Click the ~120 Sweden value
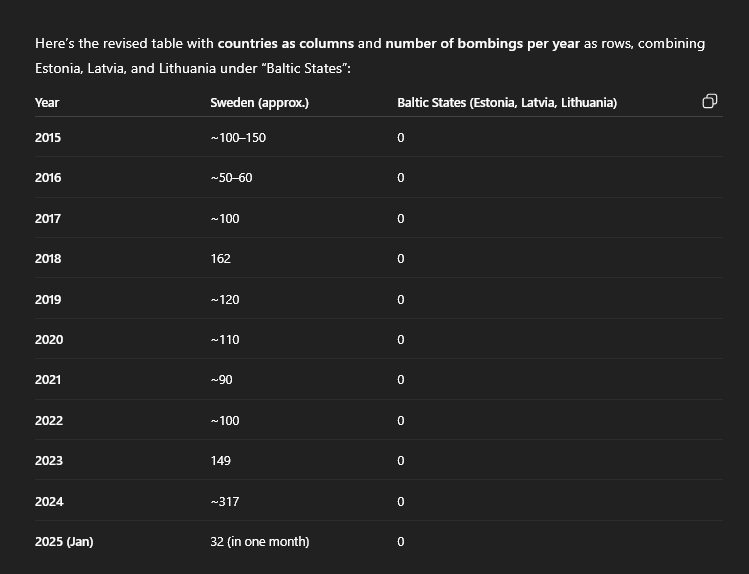The width and height of the screenshot is (749, 574). (225, 300)
